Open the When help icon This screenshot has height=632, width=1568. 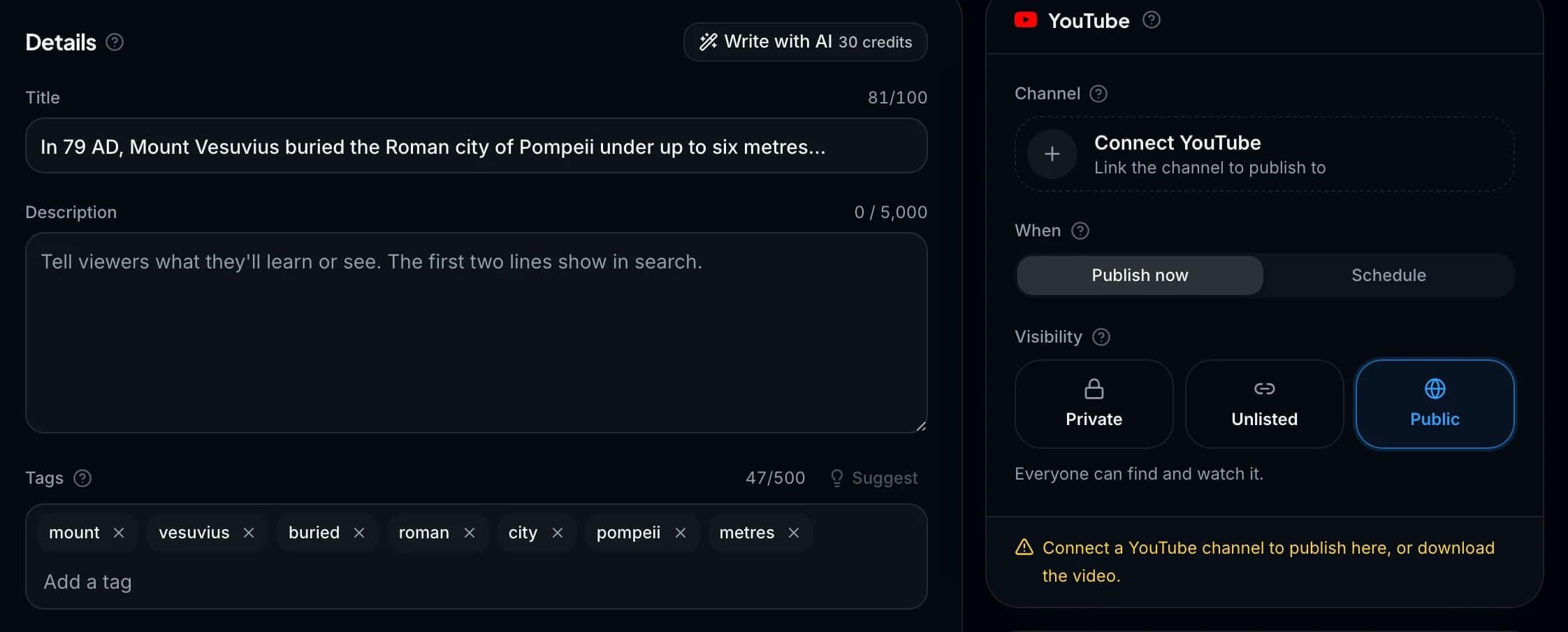coord(1080,231)
